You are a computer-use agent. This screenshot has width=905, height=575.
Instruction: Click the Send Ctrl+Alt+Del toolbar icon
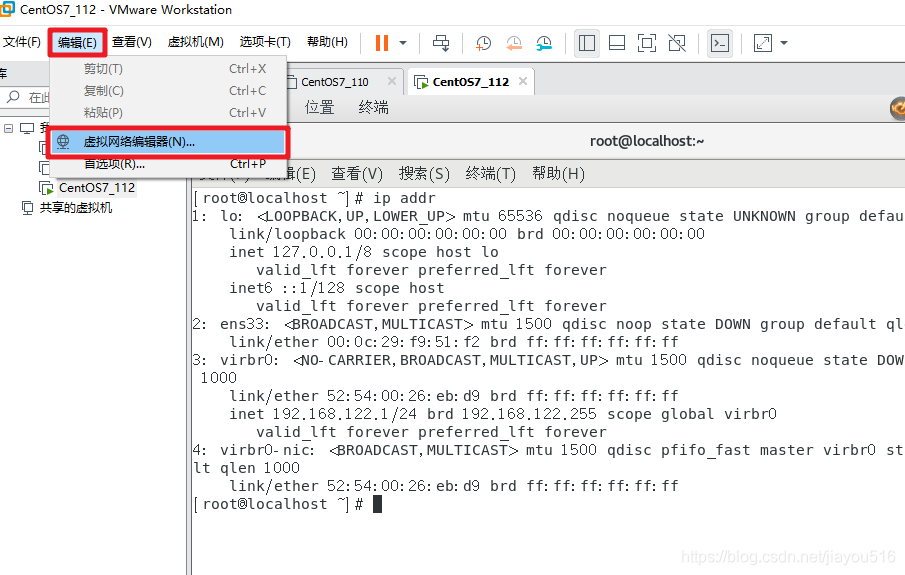pyautogui.click(x=441, y=43)
